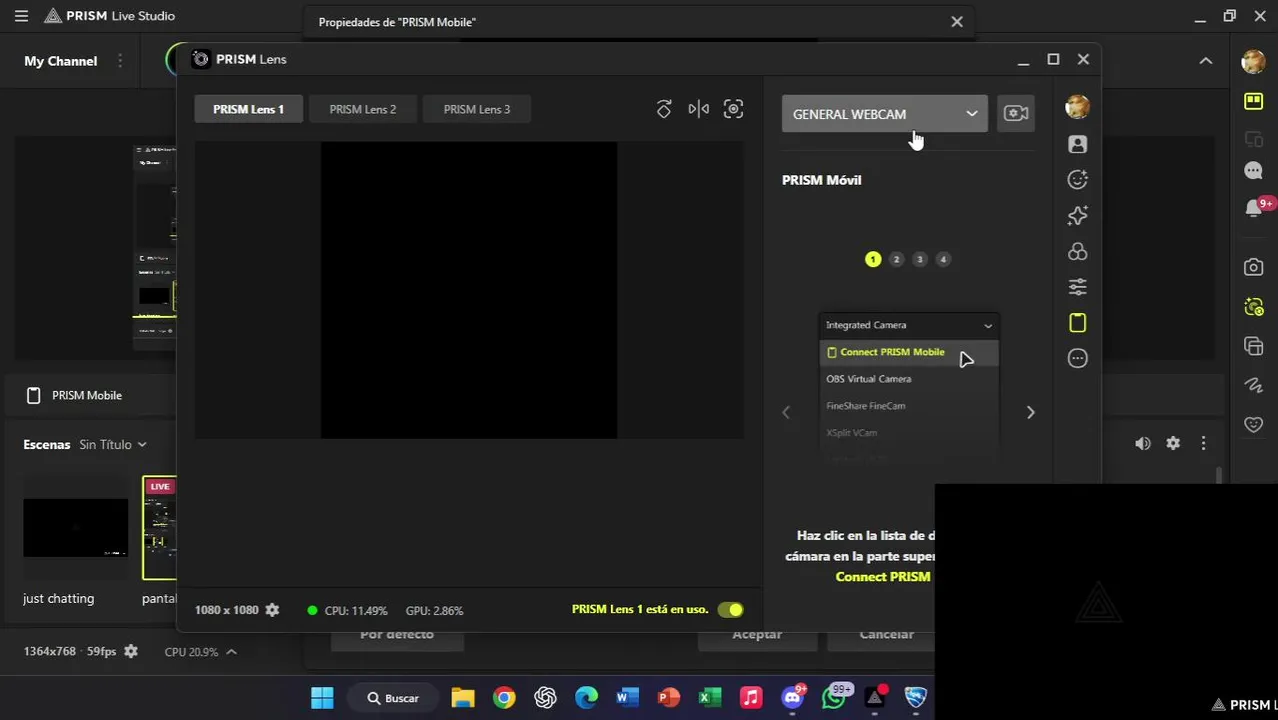This screenshot has height=720, width=1278.
Task: Click the camera screenshot icon in Studio sidebar
Action: [1253, 267]
